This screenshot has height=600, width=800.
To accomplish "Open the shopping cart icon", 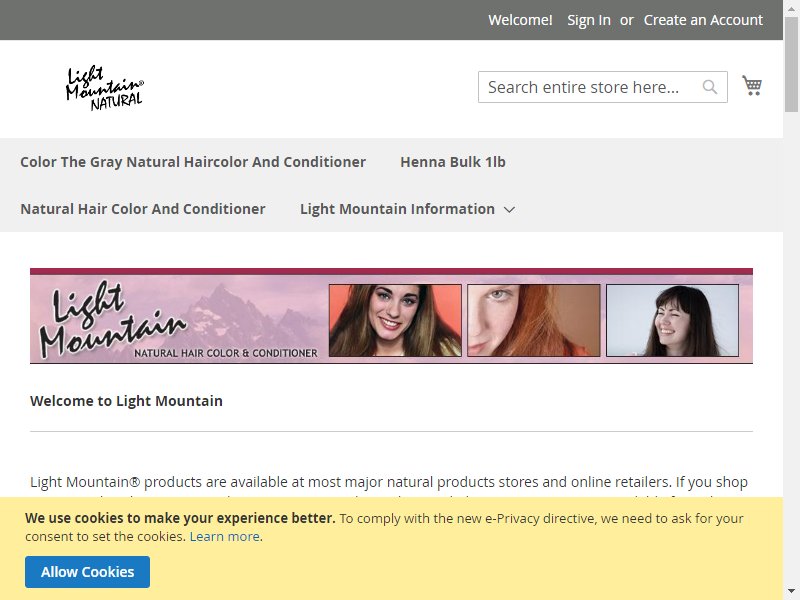I will [x=752, y=86].
